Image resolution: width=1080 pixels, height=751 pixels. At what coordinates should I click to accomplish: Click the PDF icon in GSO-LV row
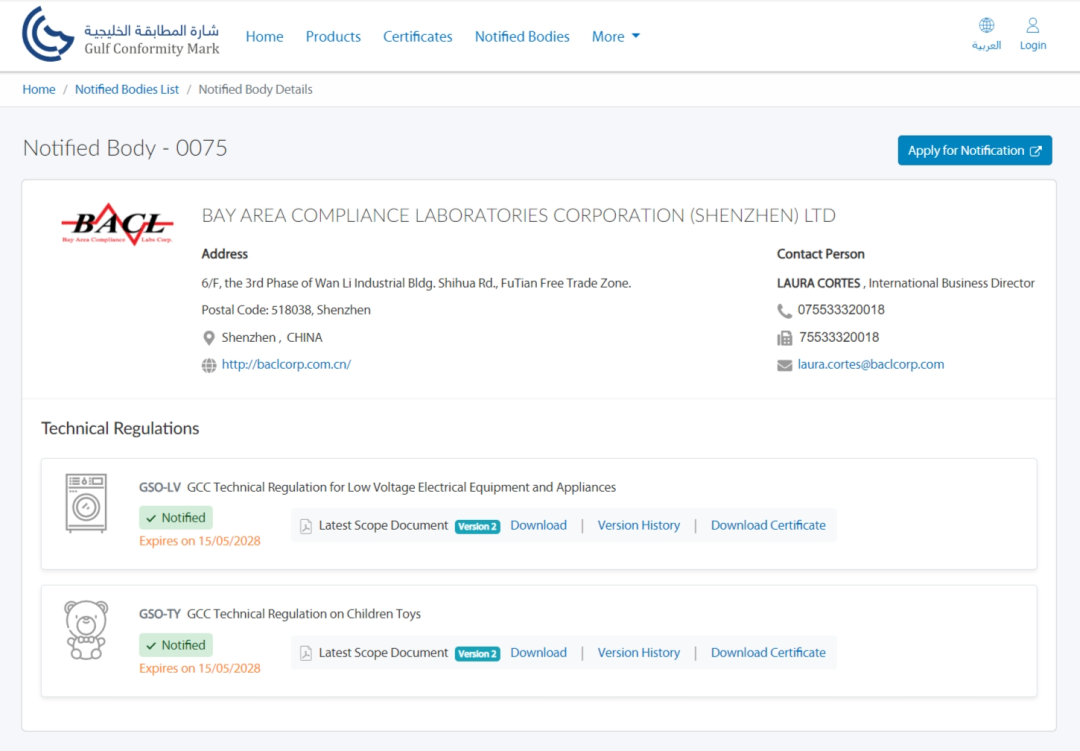[x=306, y=526]
